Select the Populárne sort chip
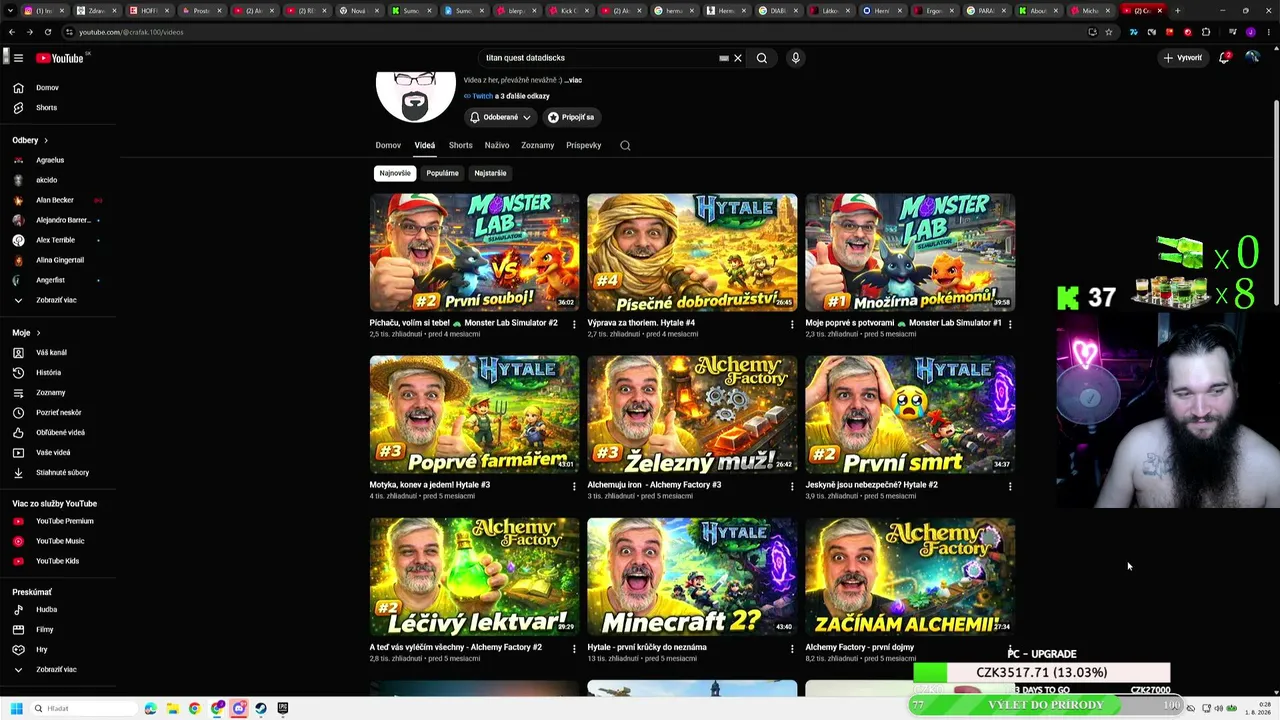Screen dimensions: 1280x720 pyautogui.click(x=442, y=173)
